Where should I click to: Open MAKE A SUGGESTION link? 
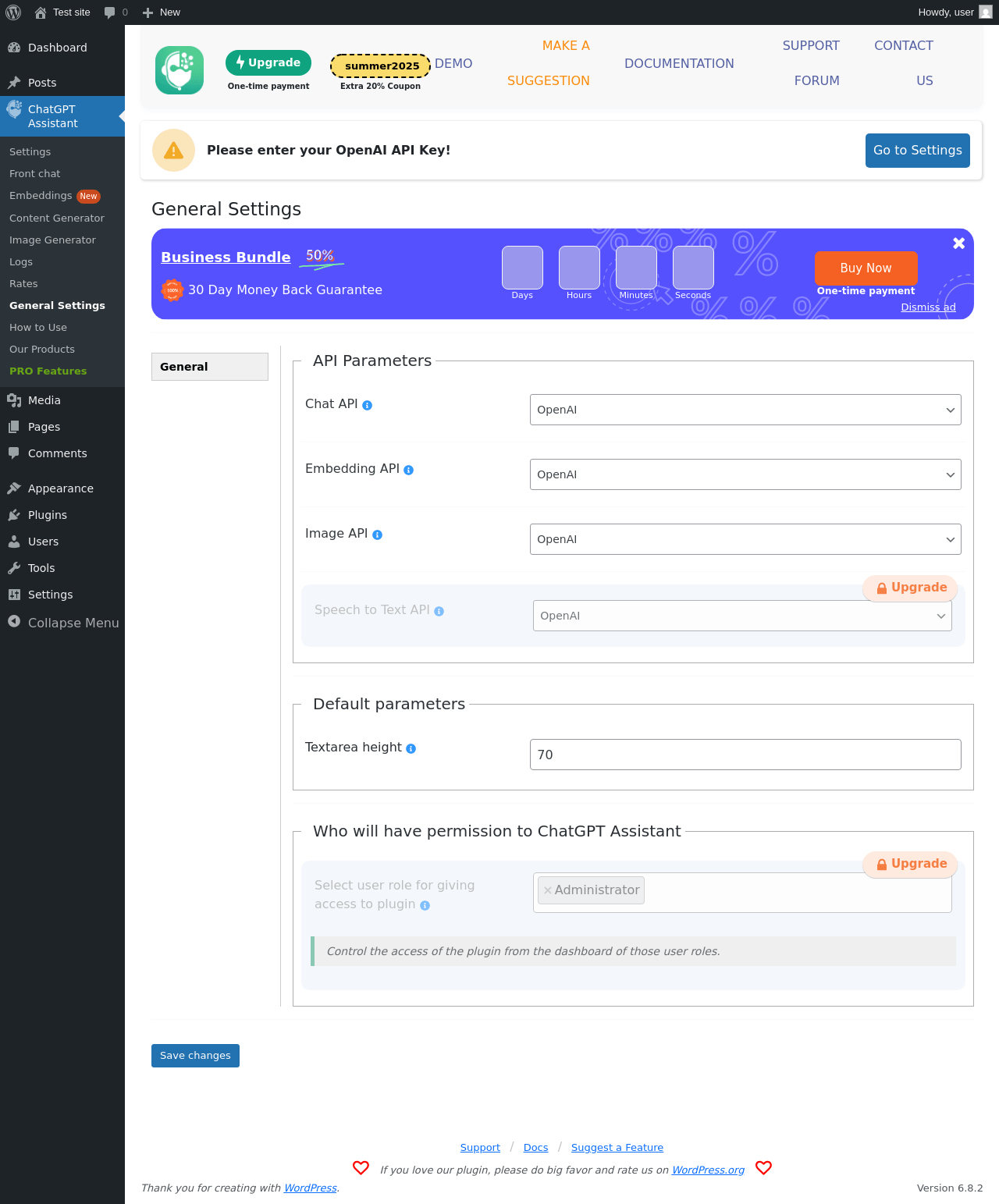click(549, 63)
